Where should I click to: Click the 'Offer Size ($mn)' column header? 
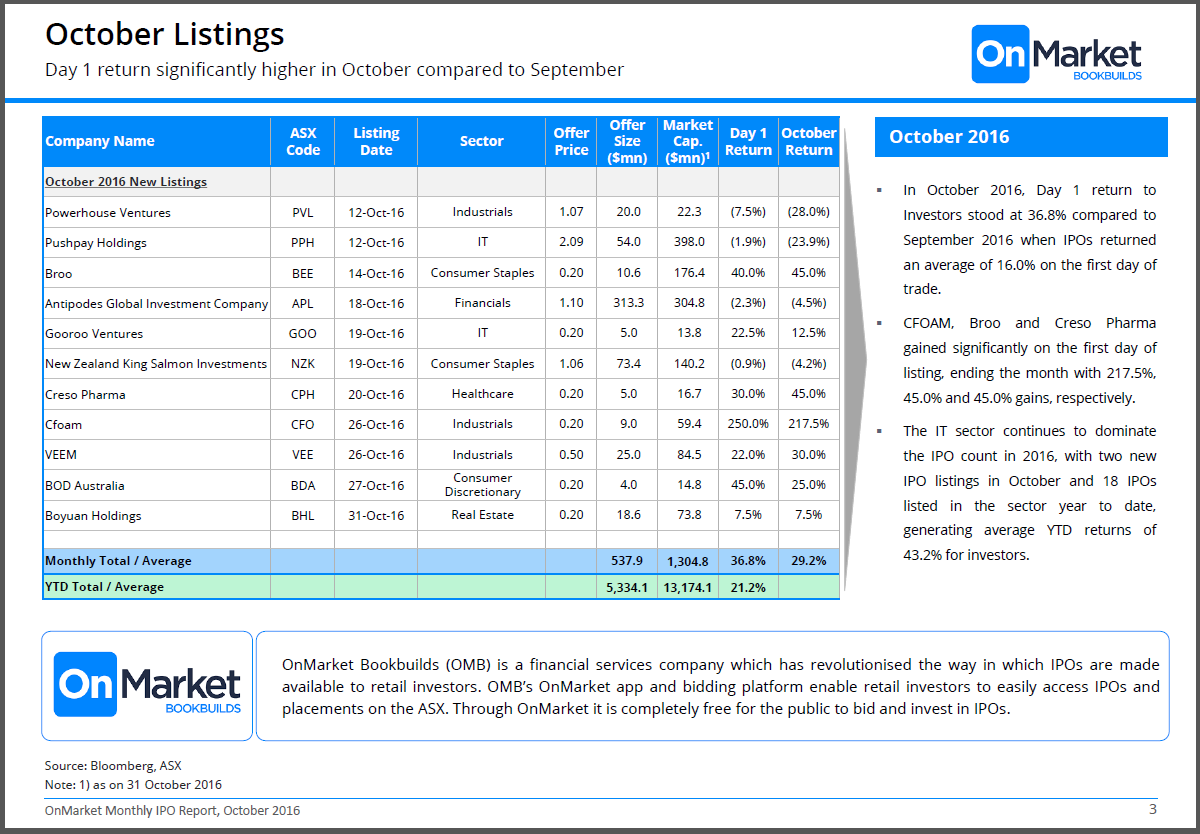point(627,141)
